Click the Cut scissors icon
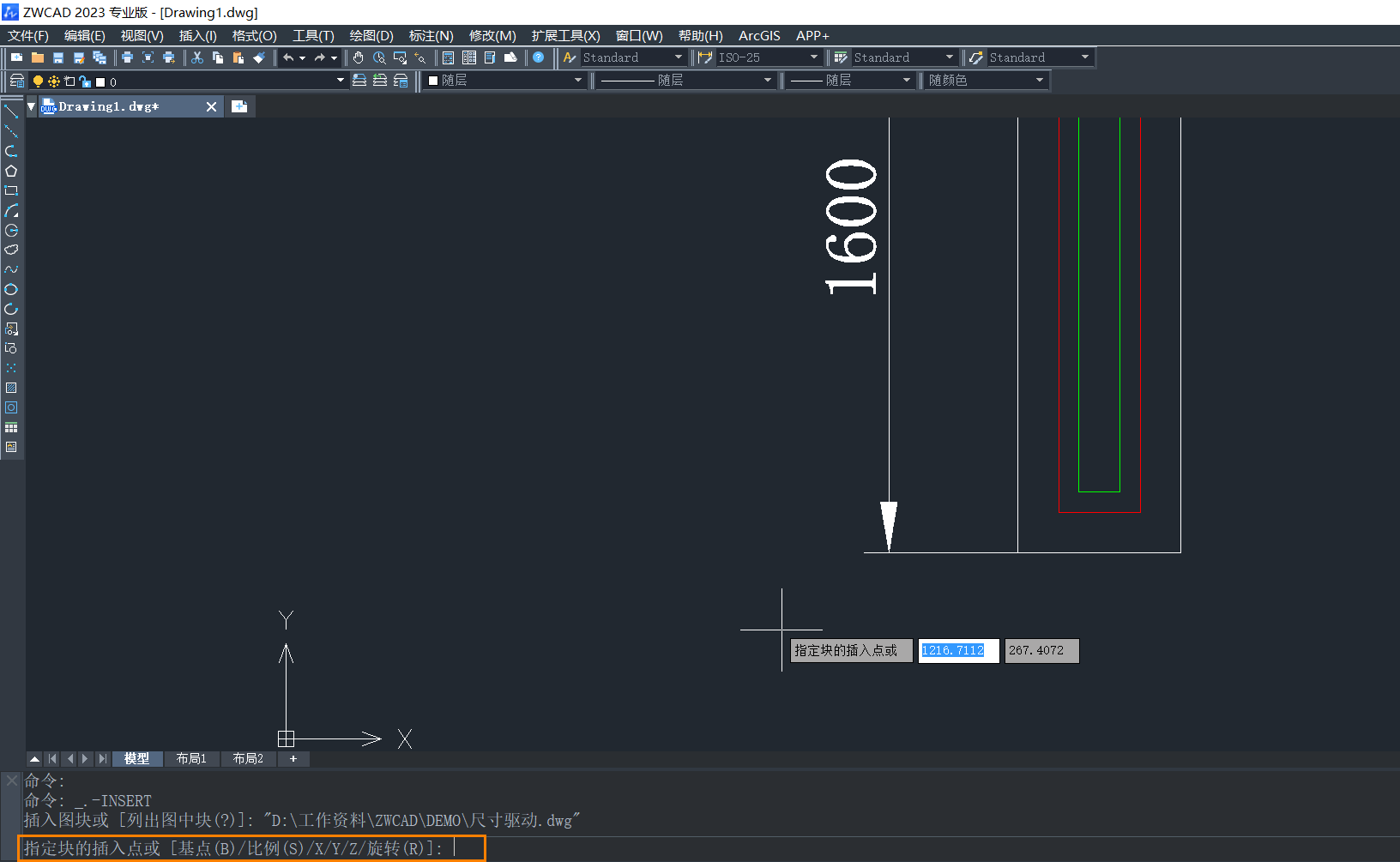The image size is (1400, 862). point(197,57)
